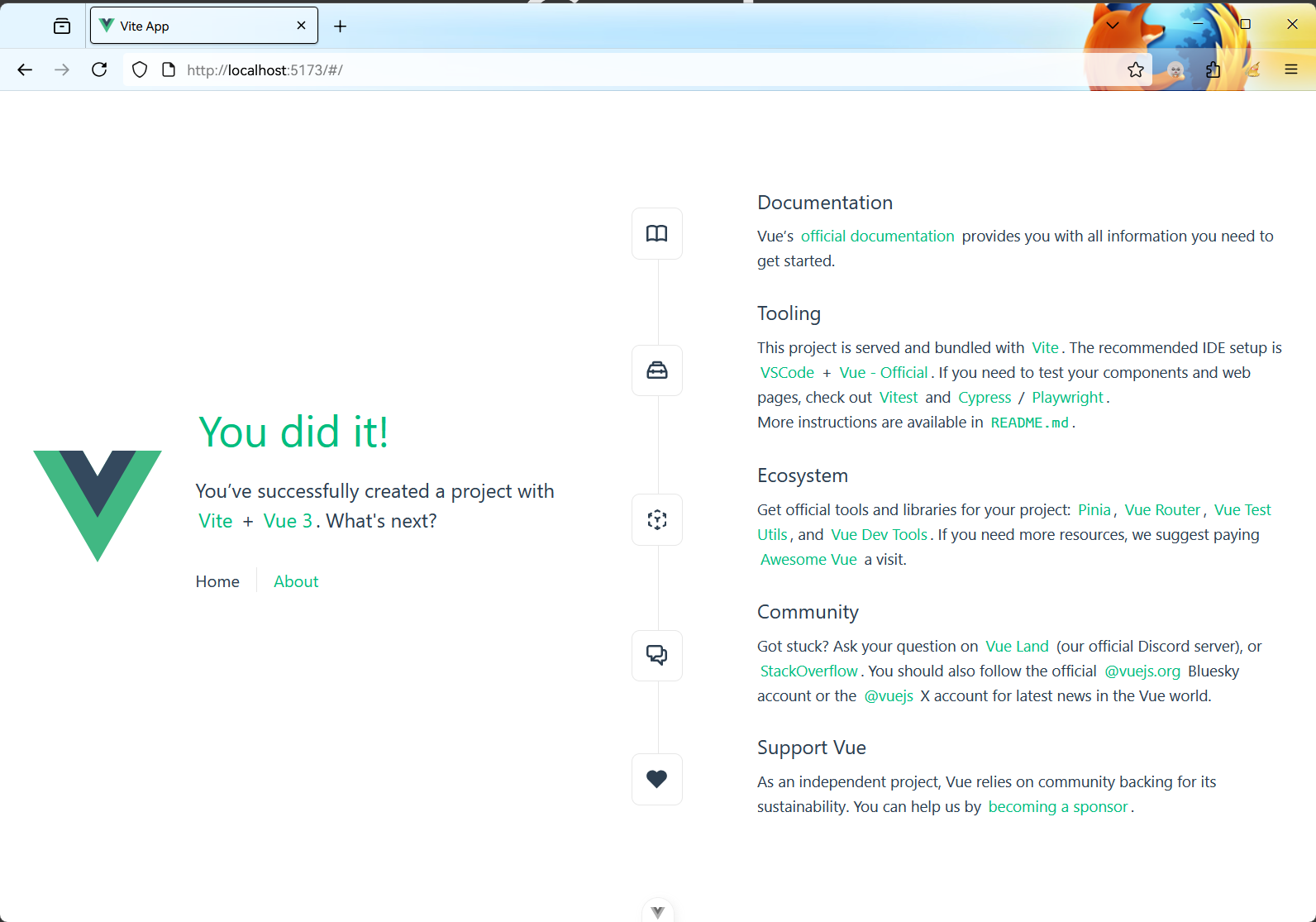Open the Playwright link
Viewport: 1316px width, 922px height.
pyautogui.click(x=1068, y=397)
